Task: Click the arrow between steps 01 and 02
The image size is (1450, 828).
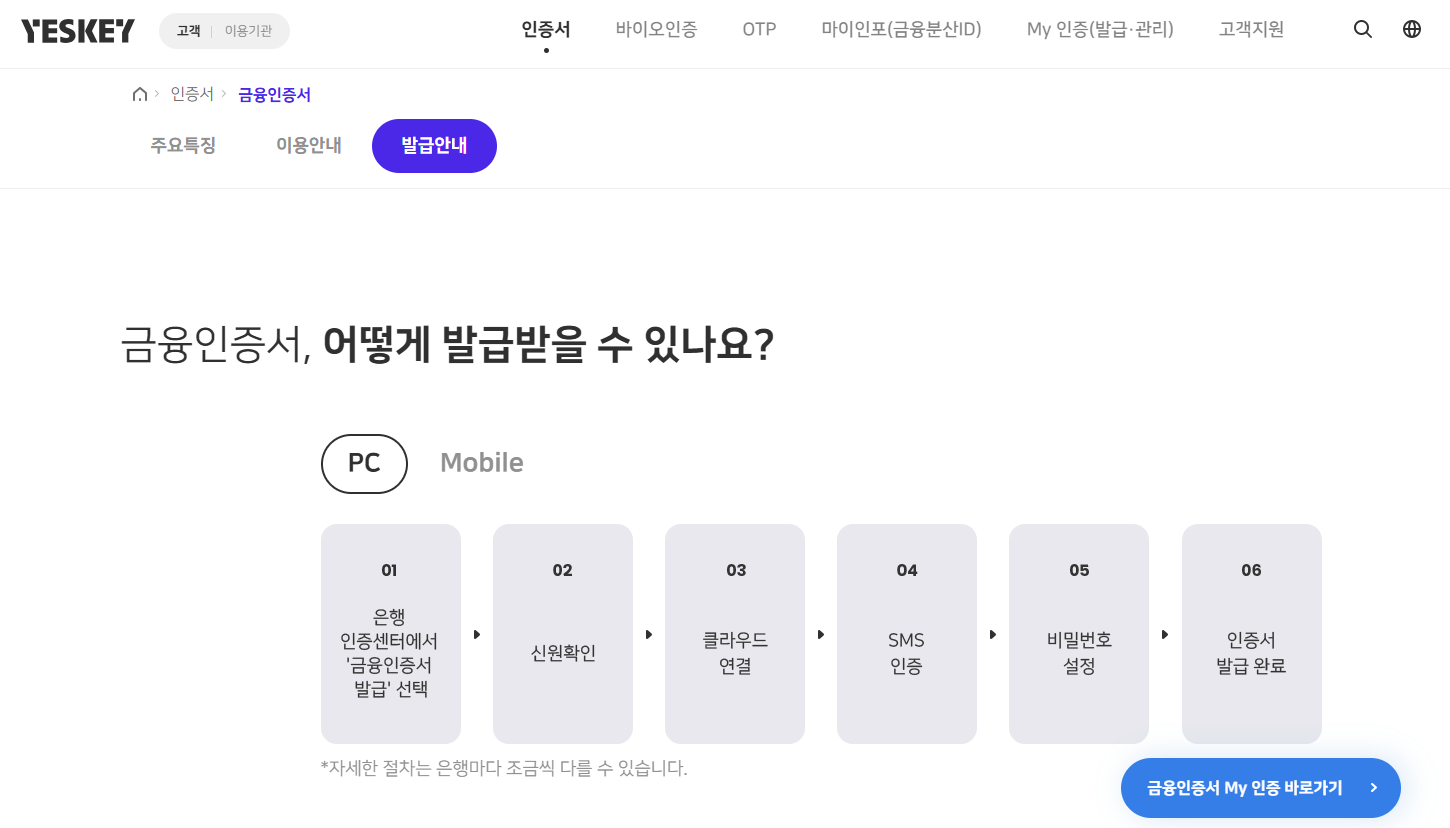Action: coord(477,633)
